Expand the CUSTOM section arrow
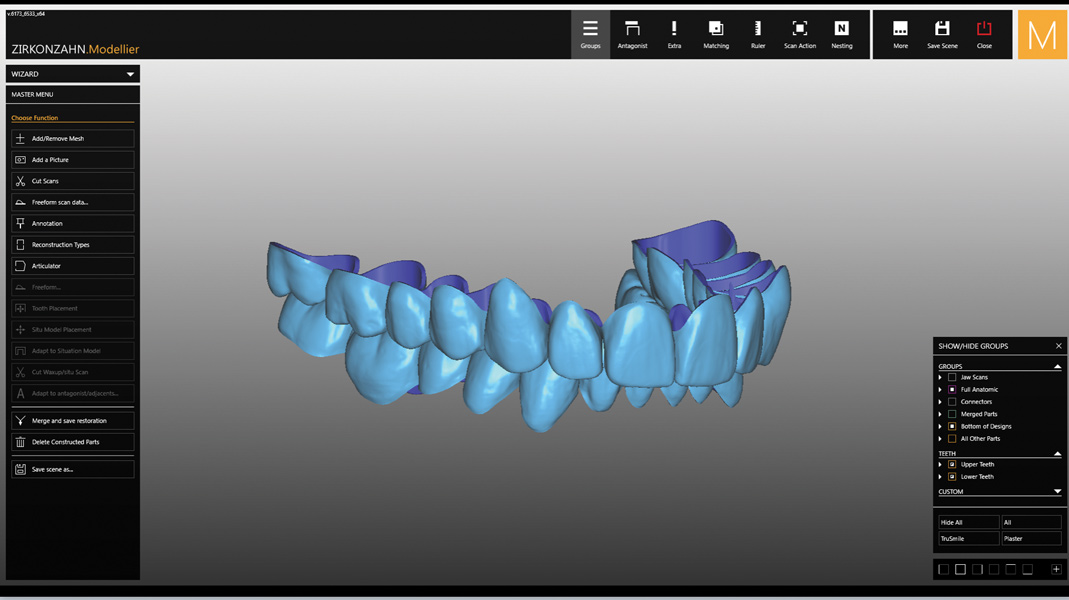This screenshot has height=600, width=1069. (1057, 492)
